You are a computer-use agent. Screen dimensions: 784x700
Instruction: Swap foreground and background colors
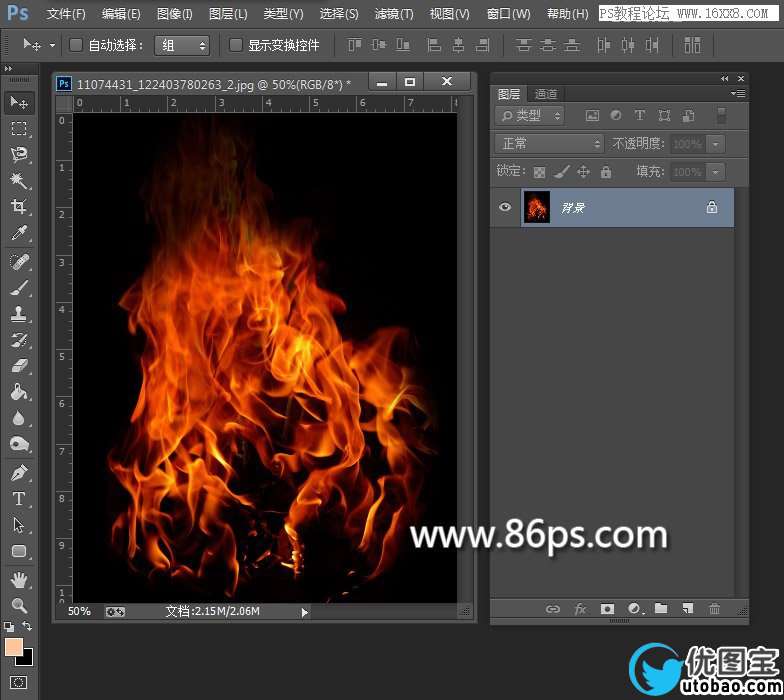point(27,626)
